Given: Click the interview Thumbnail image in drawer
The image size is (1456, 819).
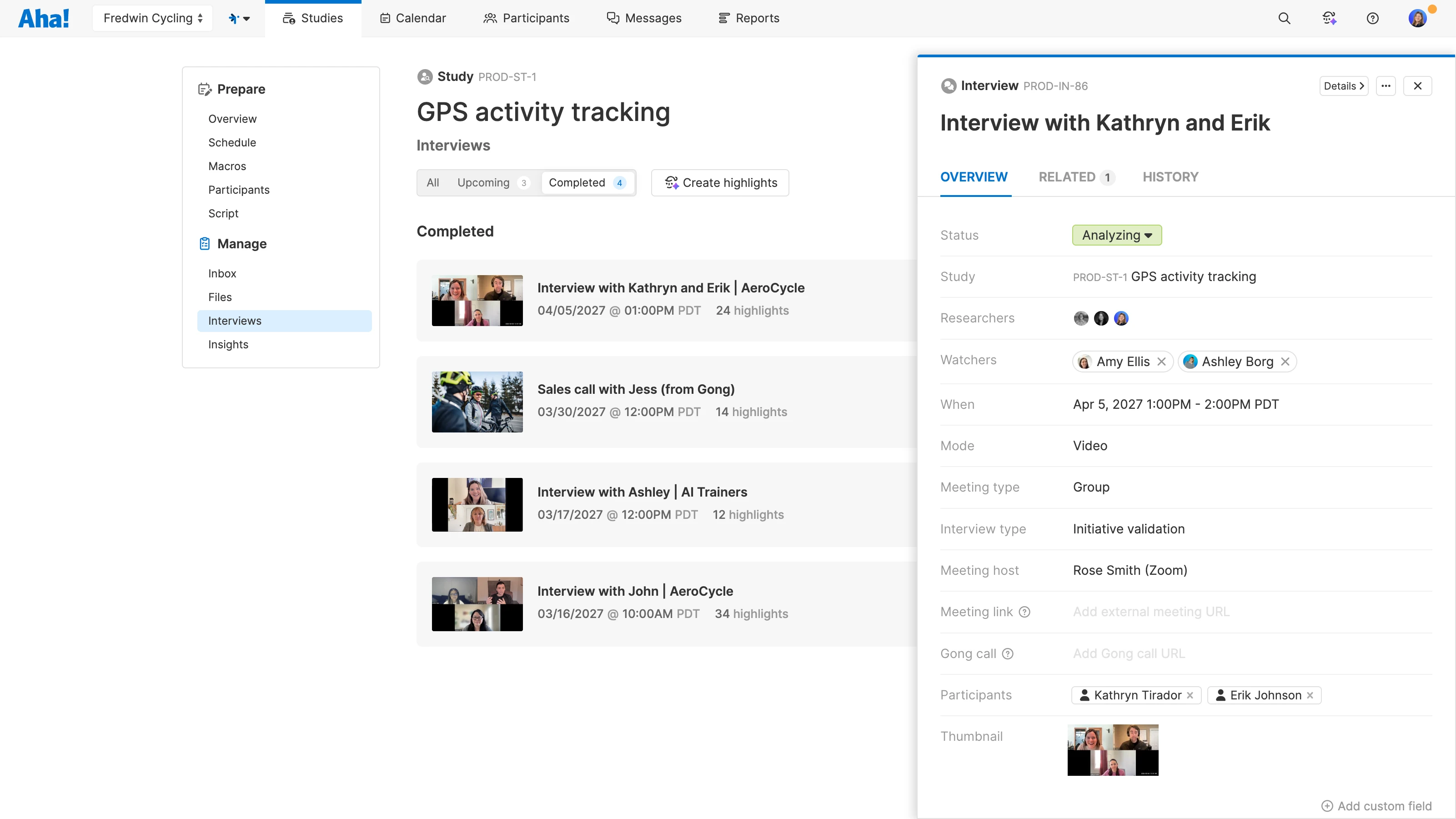Looking at the screenshot, I should [x=1112, y=750].
